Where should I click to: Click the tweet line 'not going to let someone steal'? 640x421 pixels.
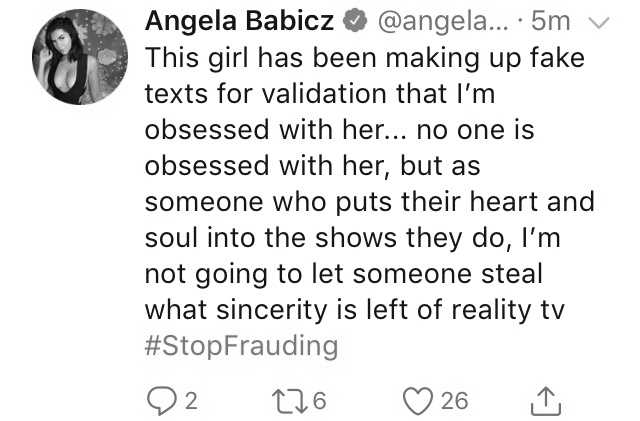coord(344,274)
